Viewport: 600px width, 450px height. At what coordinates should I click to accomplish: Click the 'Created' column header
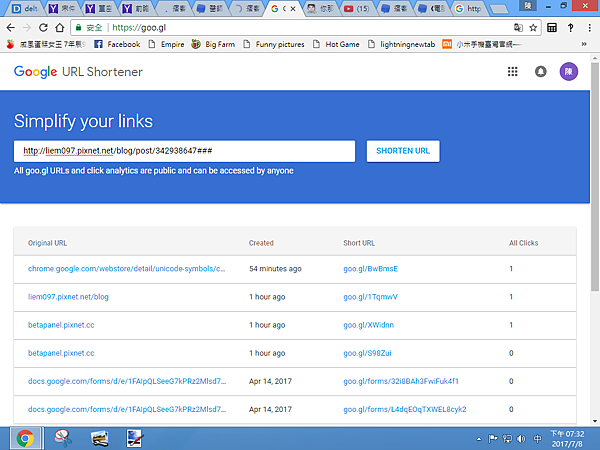(261, 243)
